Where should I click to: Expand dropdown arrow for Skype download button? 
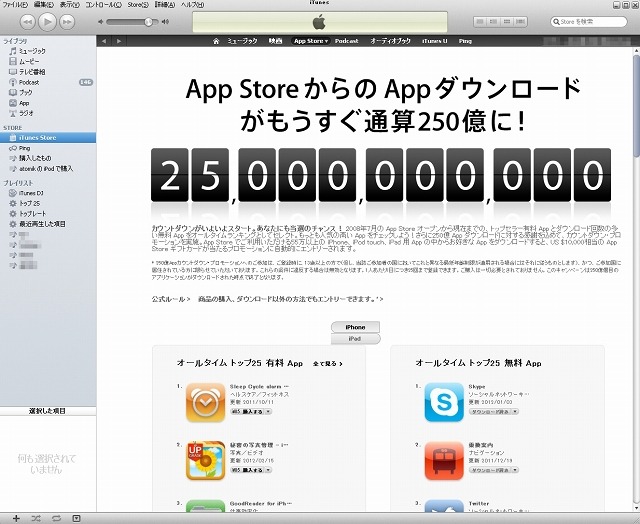point(515,412)
